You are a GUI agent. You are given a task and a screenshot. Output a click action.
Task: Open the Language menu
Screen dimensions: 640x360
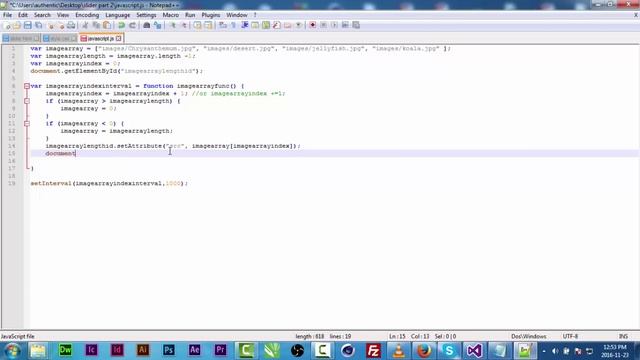pos(118,15)
